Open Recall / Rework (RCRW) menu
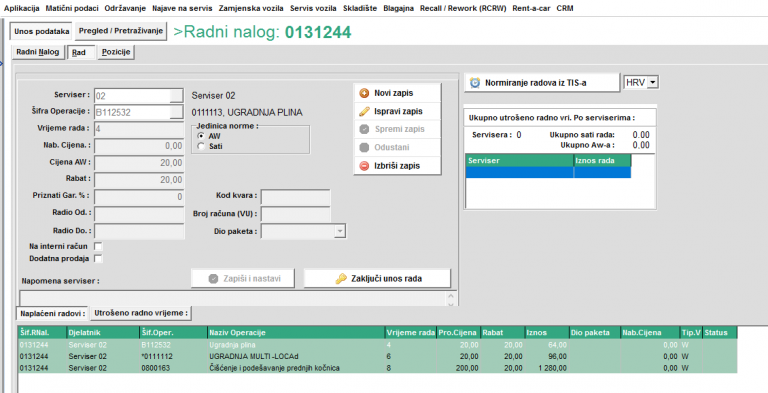Screen dimensions: 768x393 463,8
